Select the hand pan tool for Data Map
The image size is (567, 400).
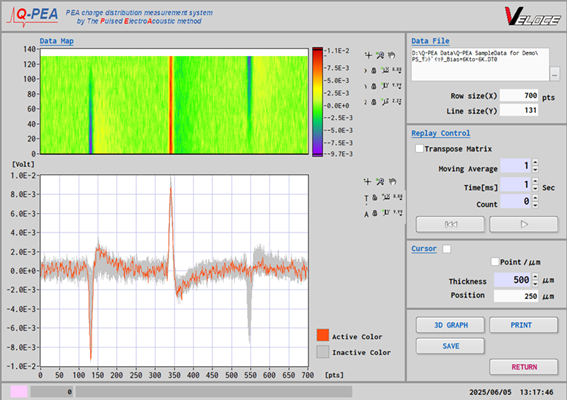(391, 55)
